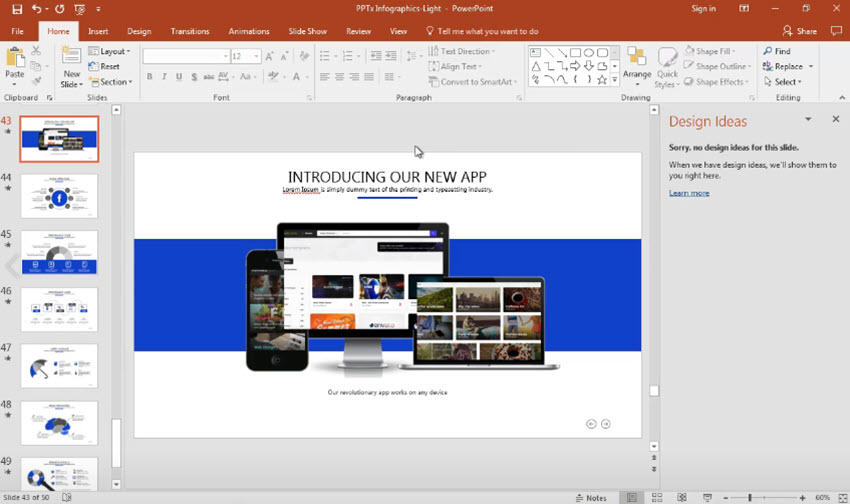
Task: Center text alignment toggle
Action: pyautogui.click(x=339, y=76)
